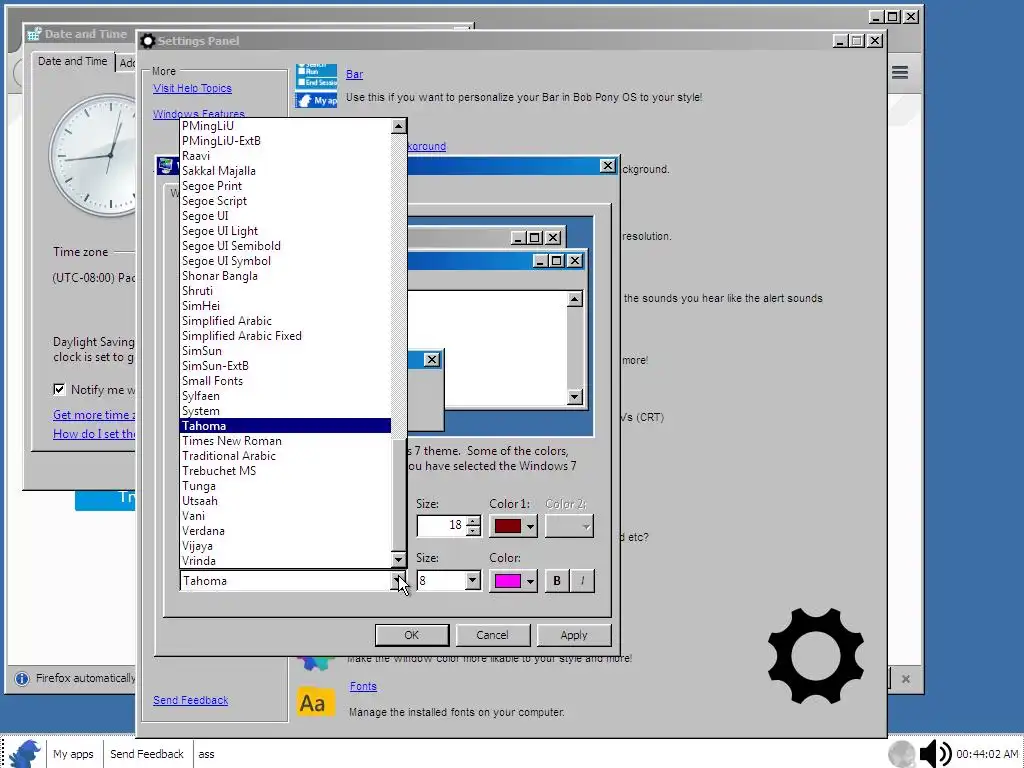Choose SimSun font in list
The width and height of the screenshot is (1024, 768).
point(285,351)
